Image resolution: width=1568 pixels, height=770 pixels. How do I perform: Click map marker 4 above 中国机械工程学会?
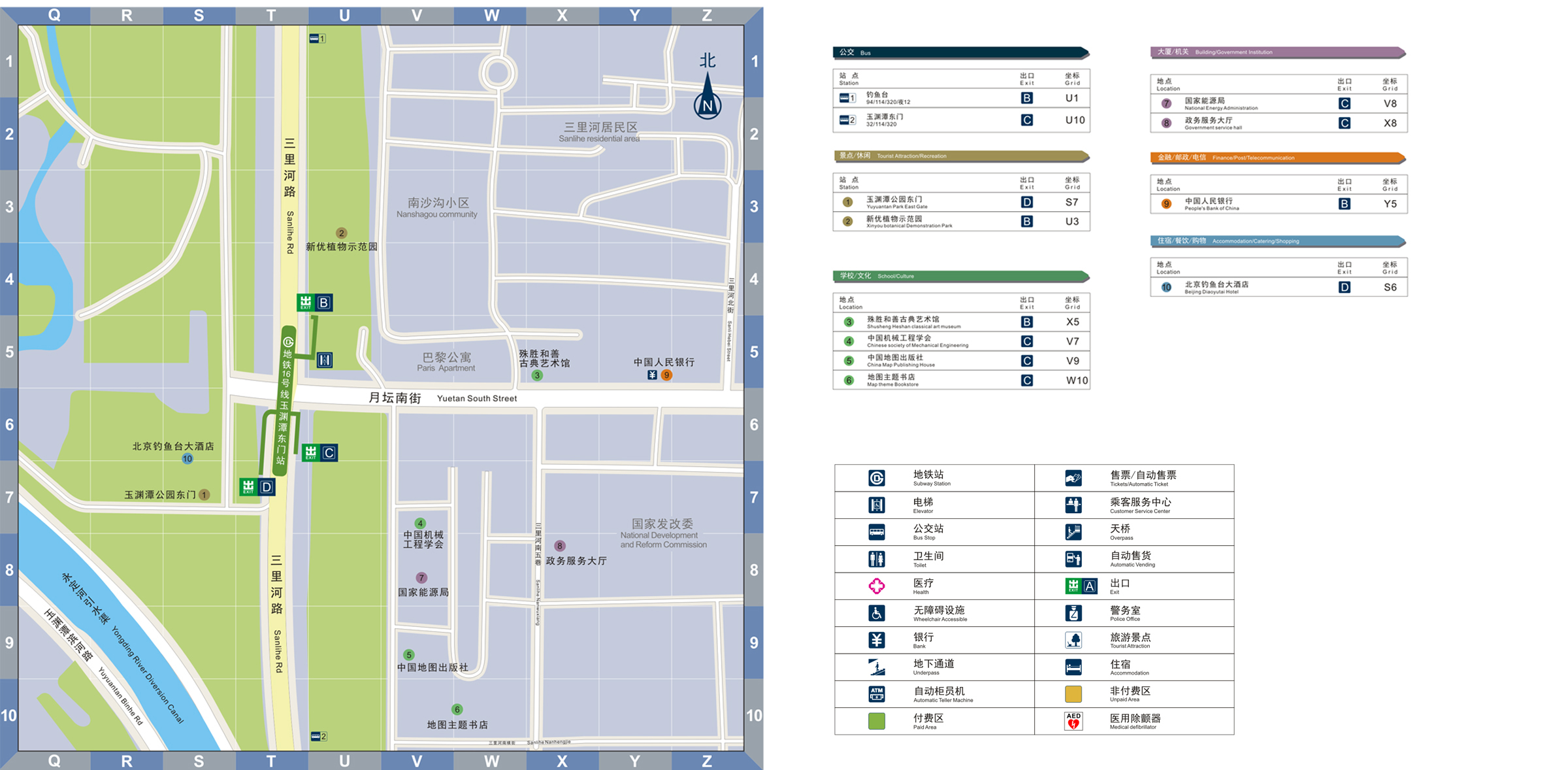(420, 523)
